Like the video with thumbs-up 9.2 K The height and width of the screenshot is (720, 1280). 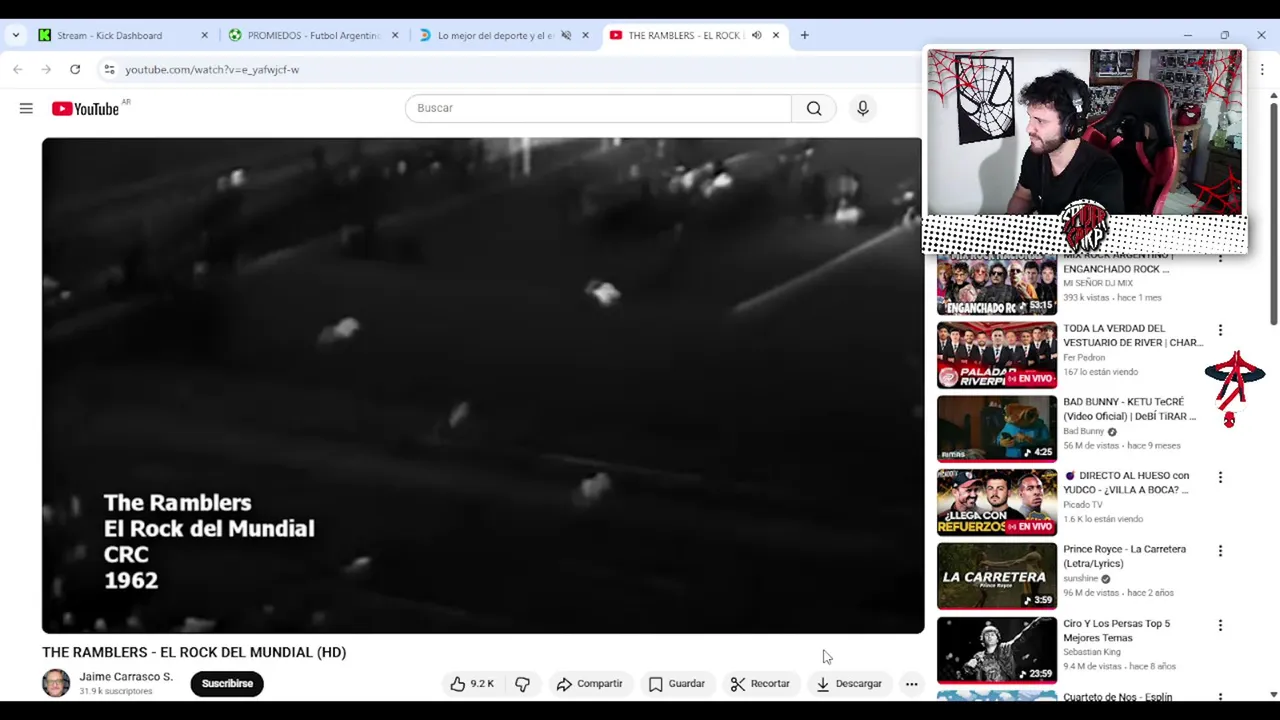click(472, 684)
